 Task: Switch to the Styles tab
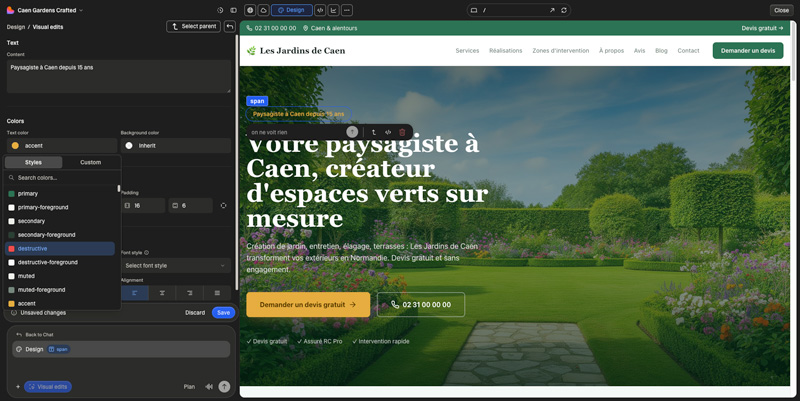[33, 162]
